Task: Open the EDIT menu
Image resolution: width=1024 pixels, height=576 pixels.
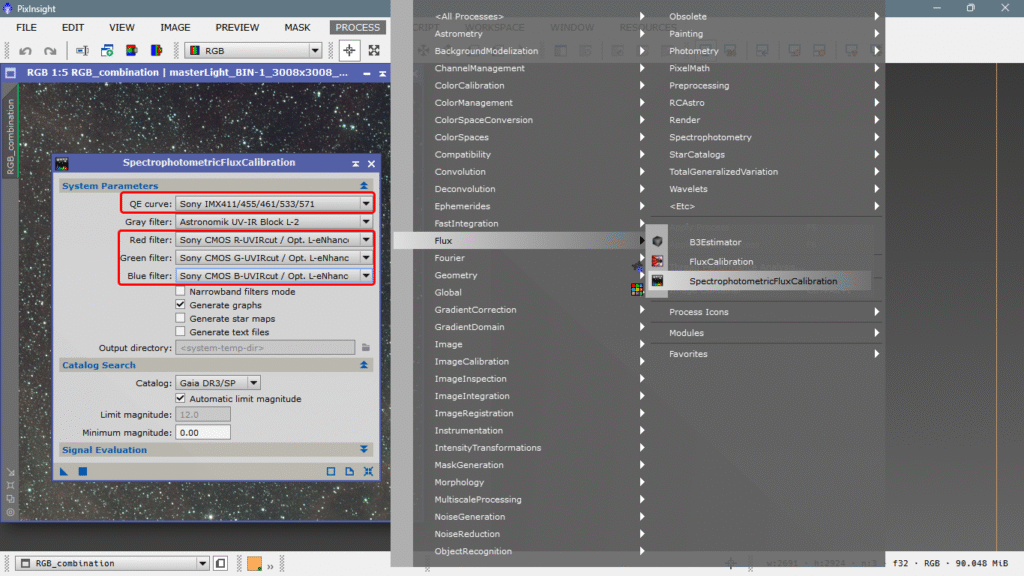Action: point(72,27)
